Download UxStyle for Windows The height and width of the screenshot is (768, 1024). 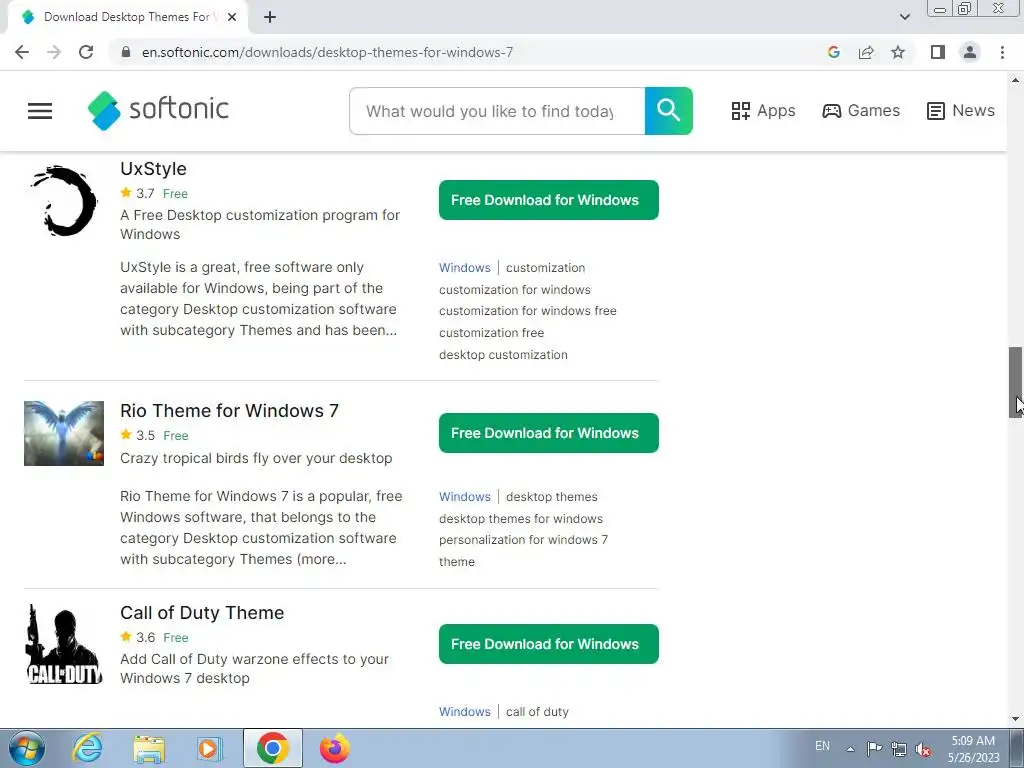549,200
